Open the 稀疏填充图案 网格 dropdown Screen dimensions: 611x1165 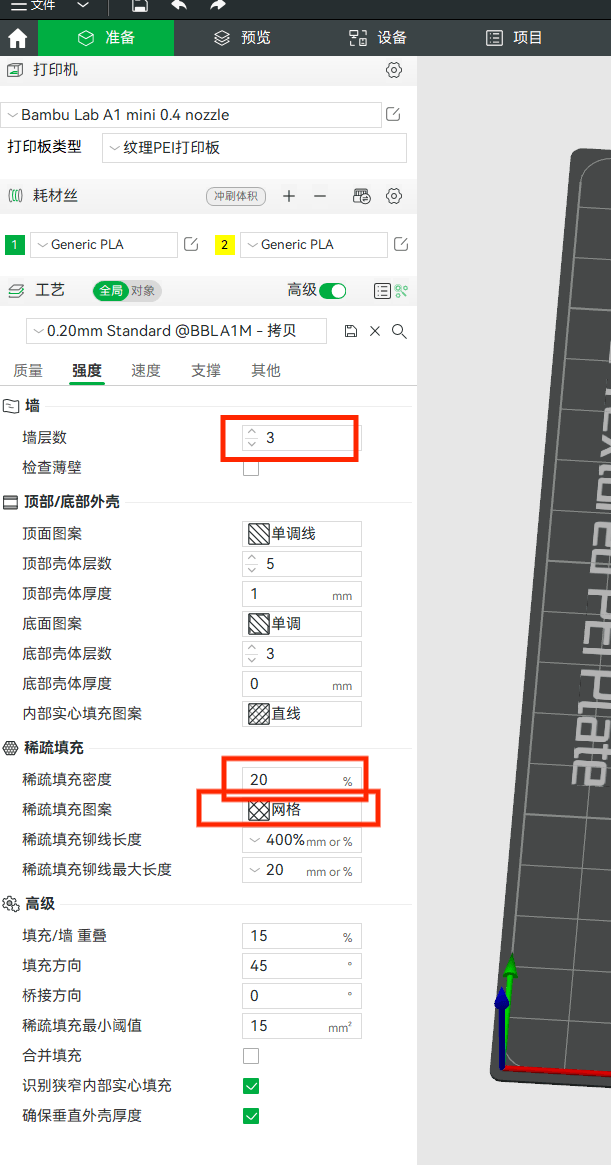coord(302,811)
